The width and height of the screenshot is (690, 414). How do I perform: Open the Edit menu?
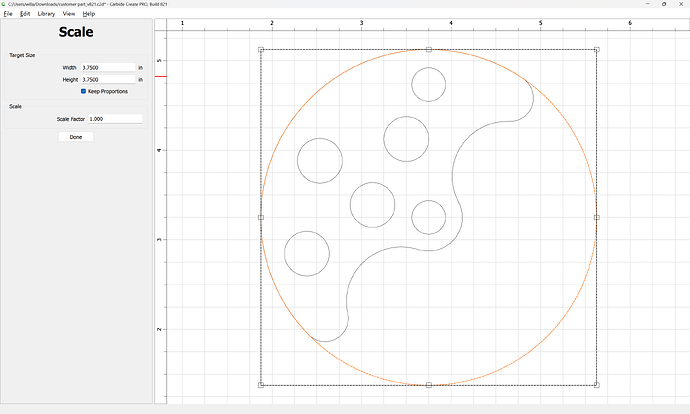point(25,14)
